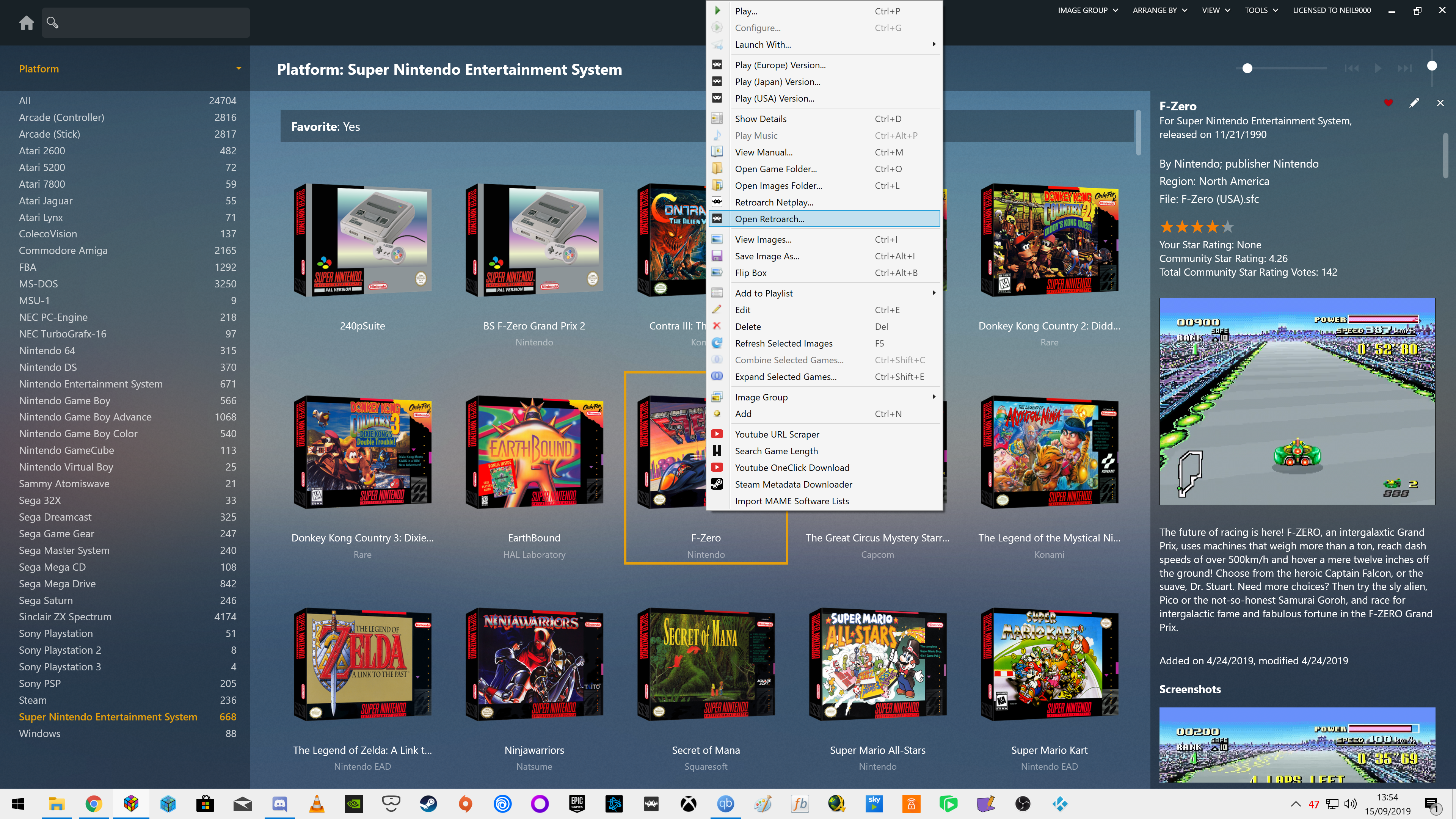This screenshot has height=819, width=1456.
Task: Open the VIEW dropdown menu
Action: click(x=1216, y=10)
